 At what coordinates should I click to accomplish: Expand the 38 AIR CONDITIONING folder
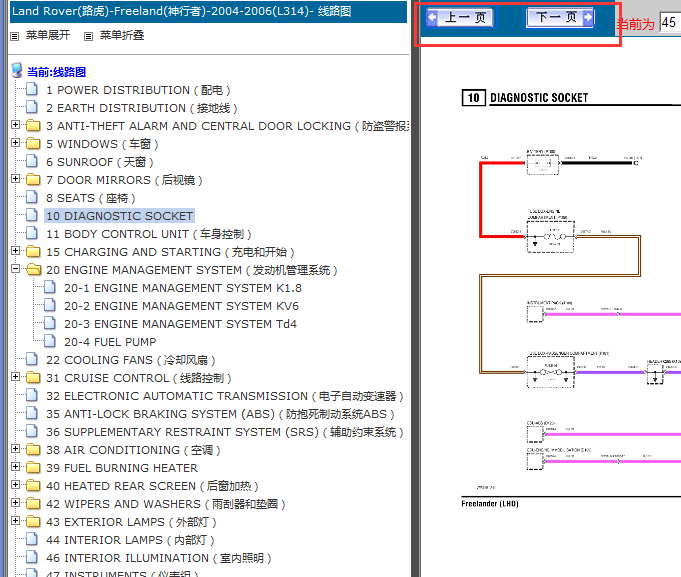click(x=16, y=449)
